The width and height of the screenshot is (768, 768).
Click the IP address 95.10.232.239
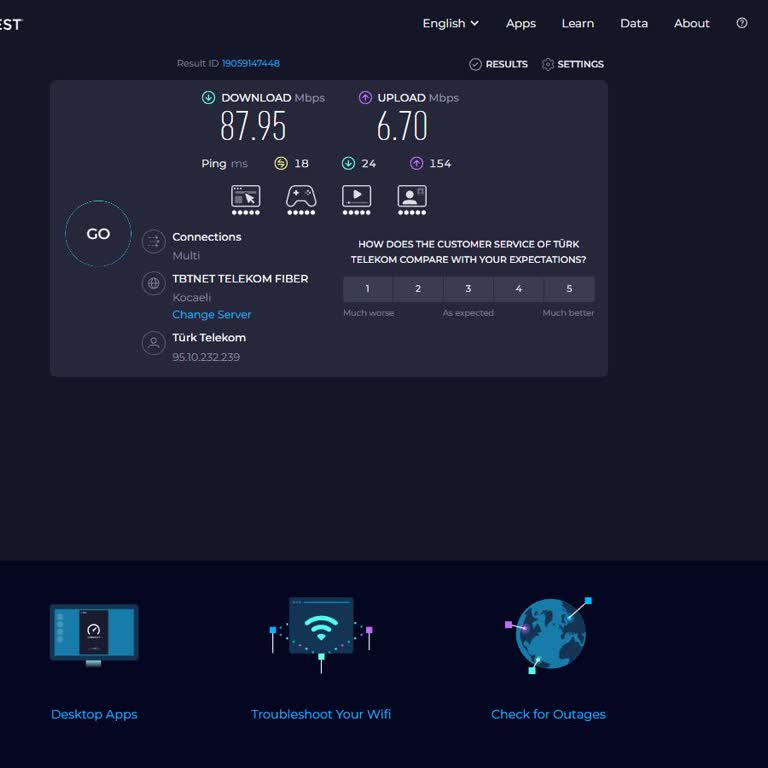206,357
